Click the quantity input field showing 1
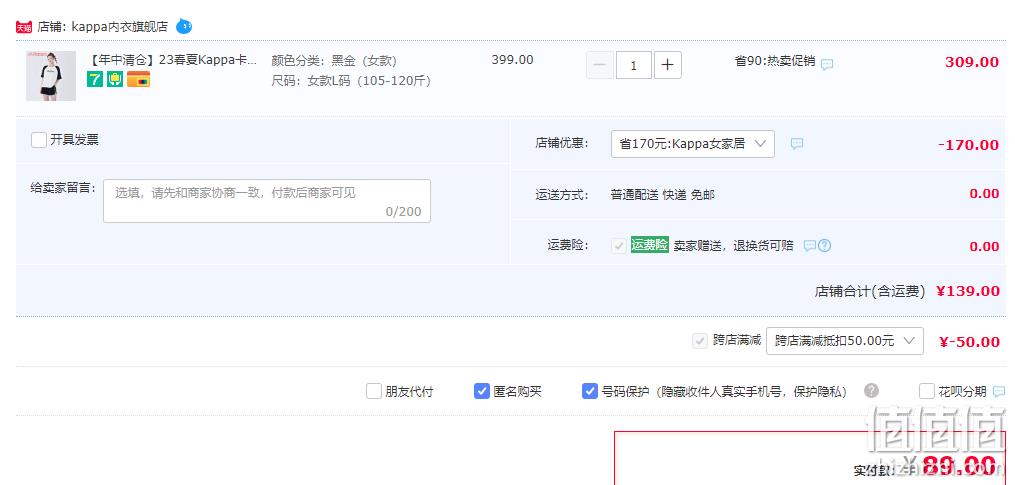1015x485 pixels. pyautogui.click(x=633, y=65)
